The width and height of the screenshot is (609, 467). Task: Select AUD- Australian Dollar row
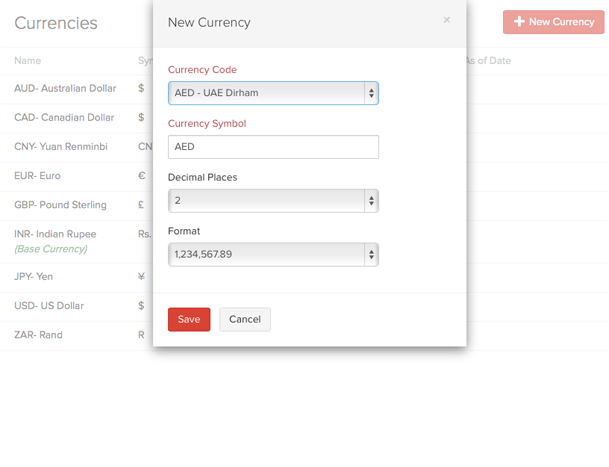point(64,88)
